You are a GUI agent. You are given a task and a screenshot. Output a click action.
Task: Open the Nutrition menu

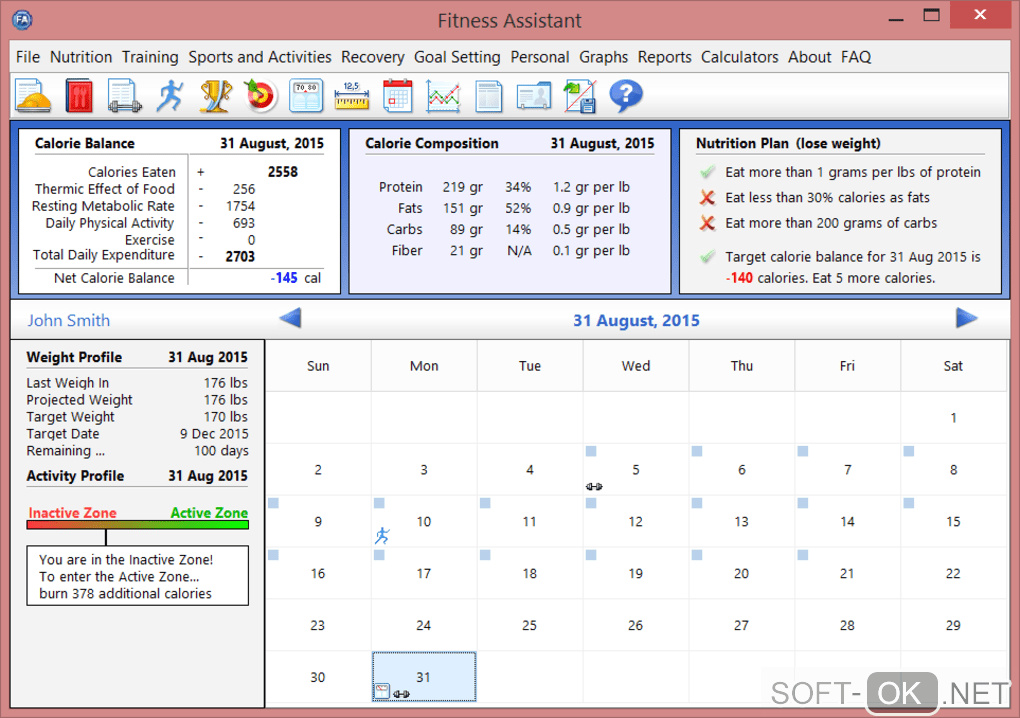pyautogui.click(x=81, y=57)
